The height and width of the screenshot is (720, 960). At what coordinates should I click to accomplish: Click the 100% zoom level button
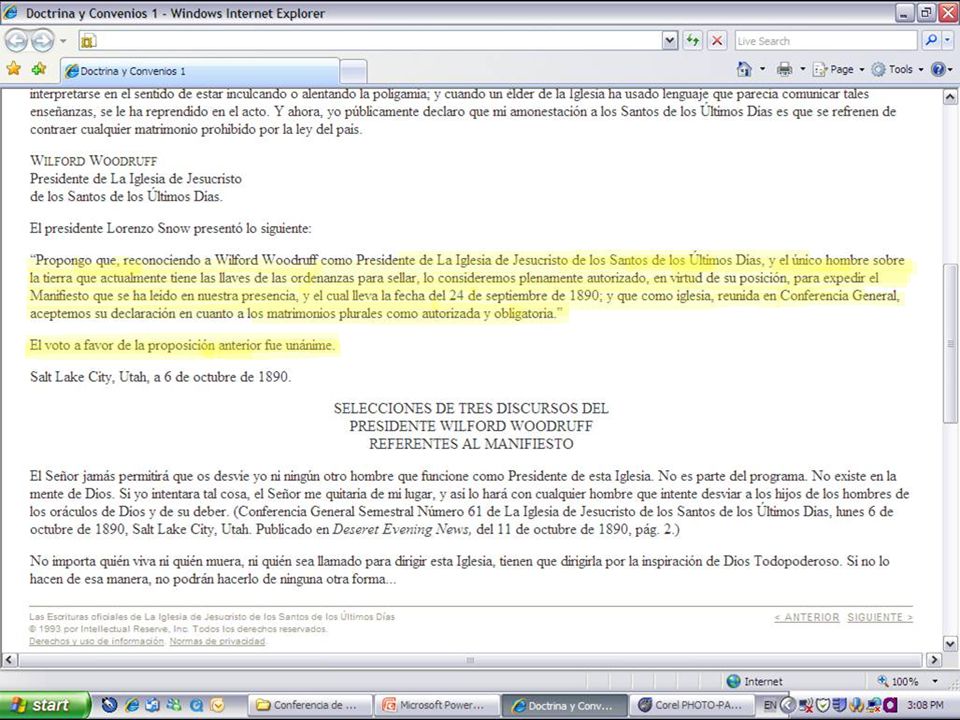[898, 681]
